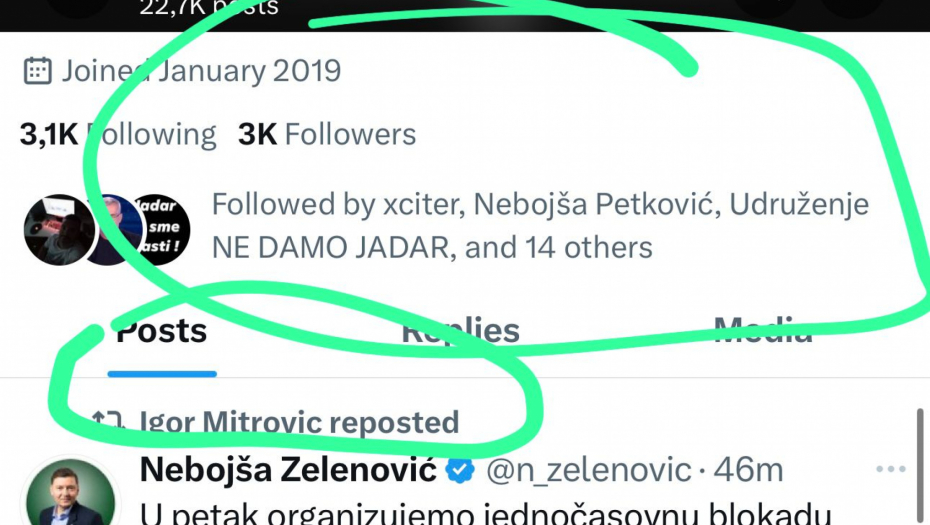Click the repost icon above the post
930x525 pixels.
[x=107, y=421]
